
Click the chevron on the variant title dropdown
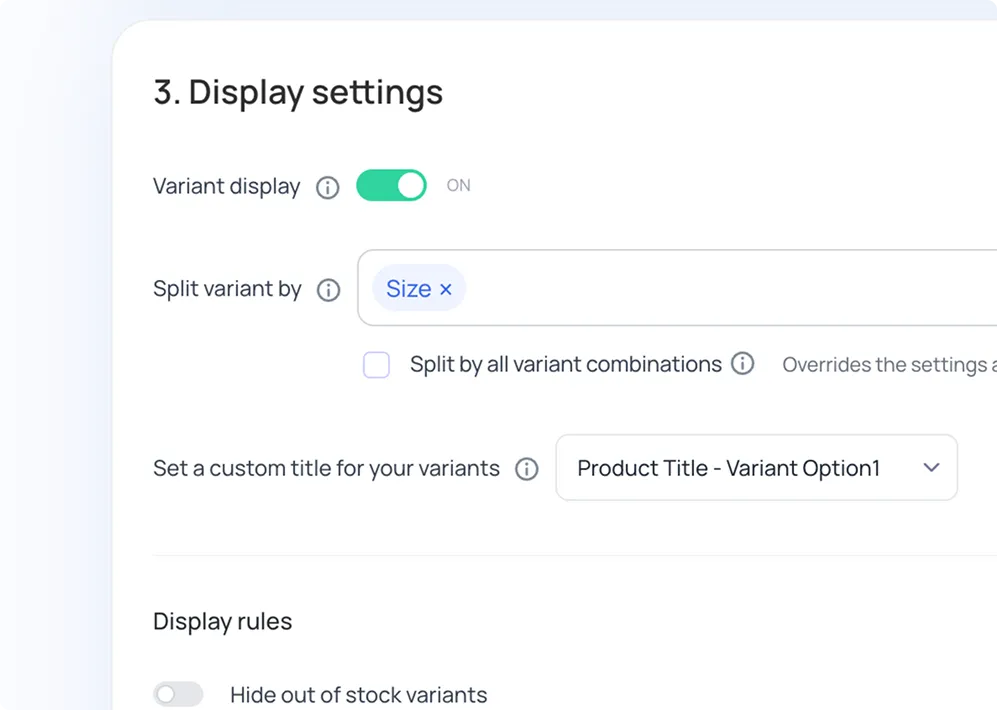coord(931,467)
